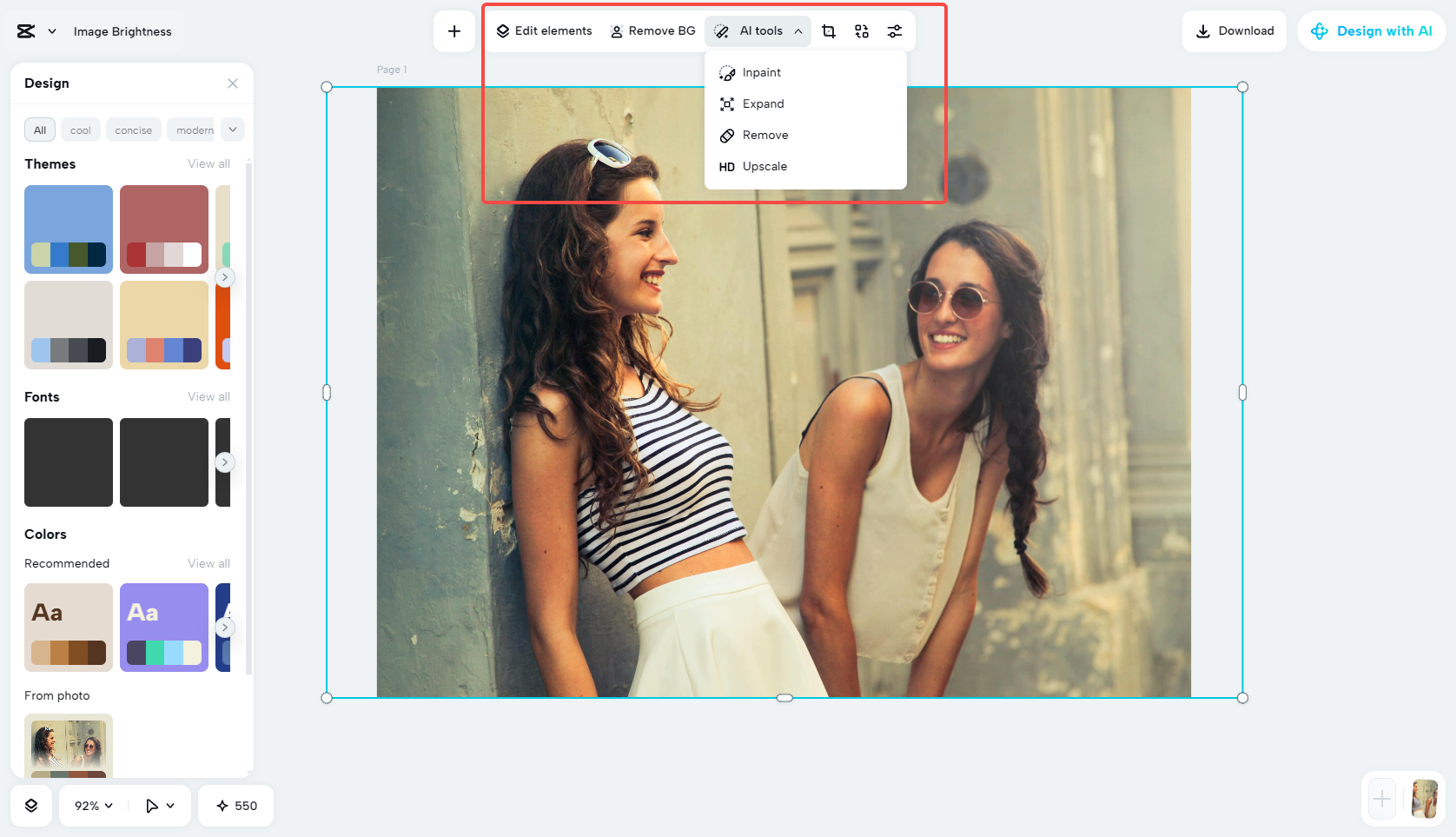Click the top-left canvas resize handle
The width and height of the screenshot is (1456, 837).
click(x=327, y=87)
